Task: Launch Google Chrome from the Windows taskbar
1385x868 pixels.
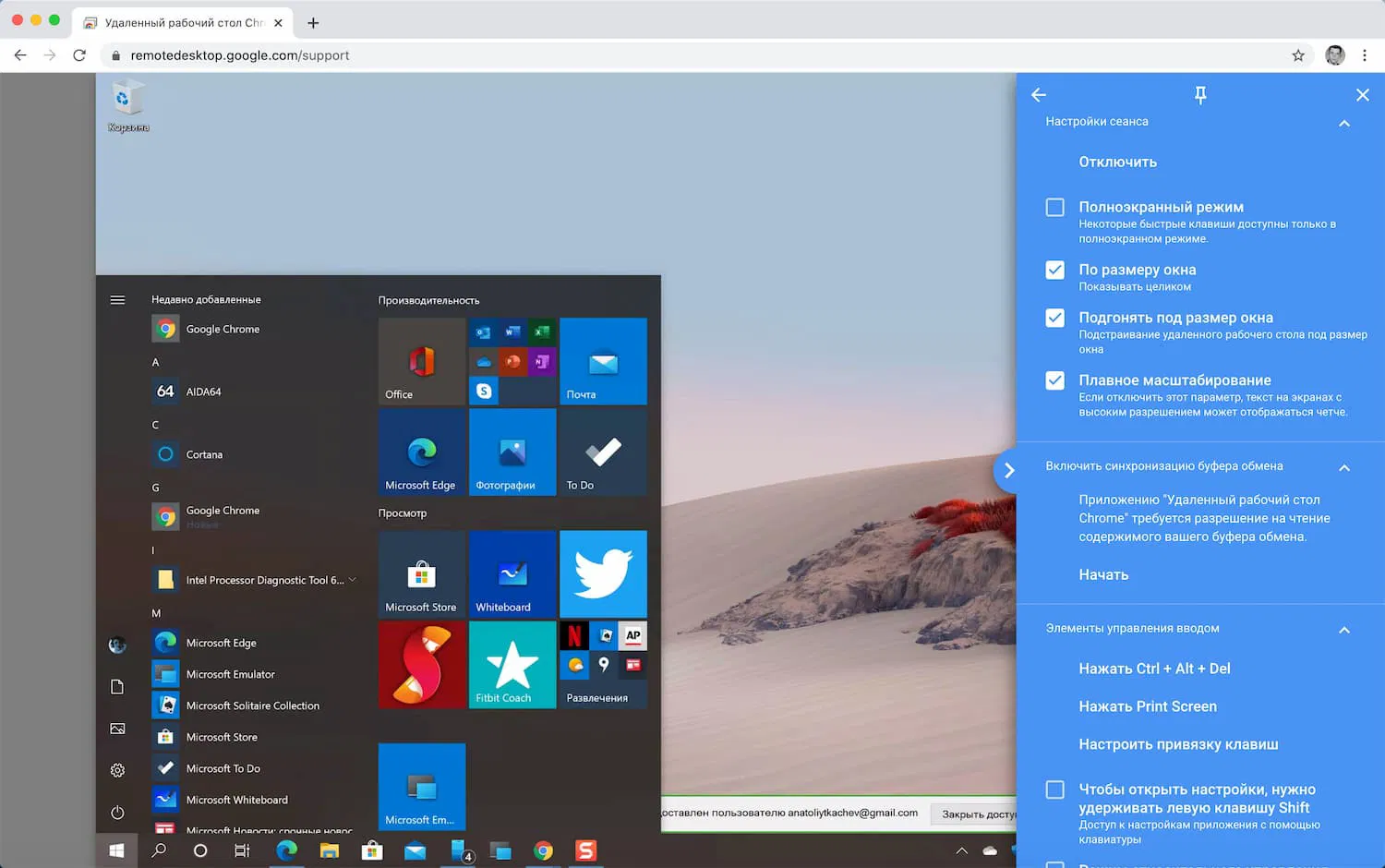Action: pos(543,850)
